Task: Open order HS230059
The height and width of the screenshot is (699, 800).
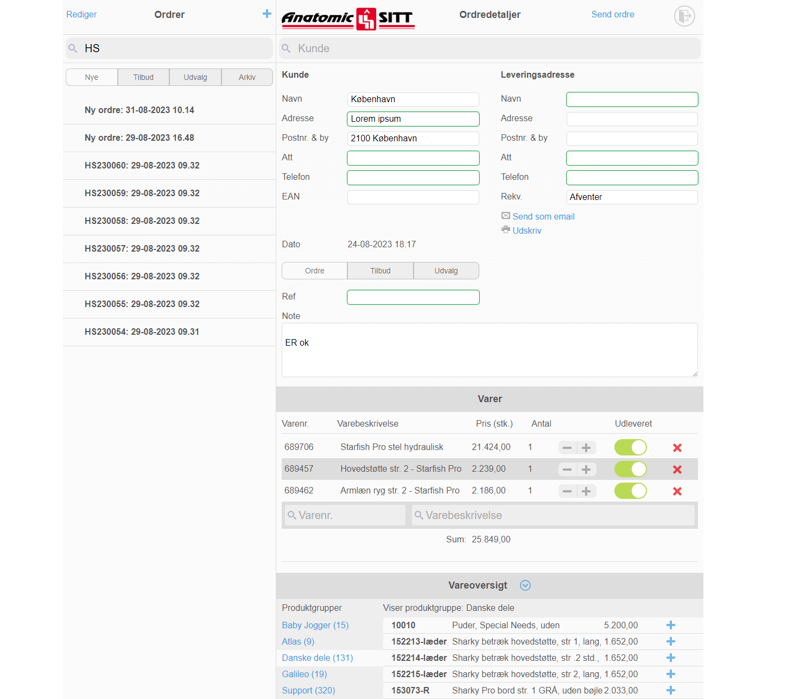Action: click(x=169, y=193)
